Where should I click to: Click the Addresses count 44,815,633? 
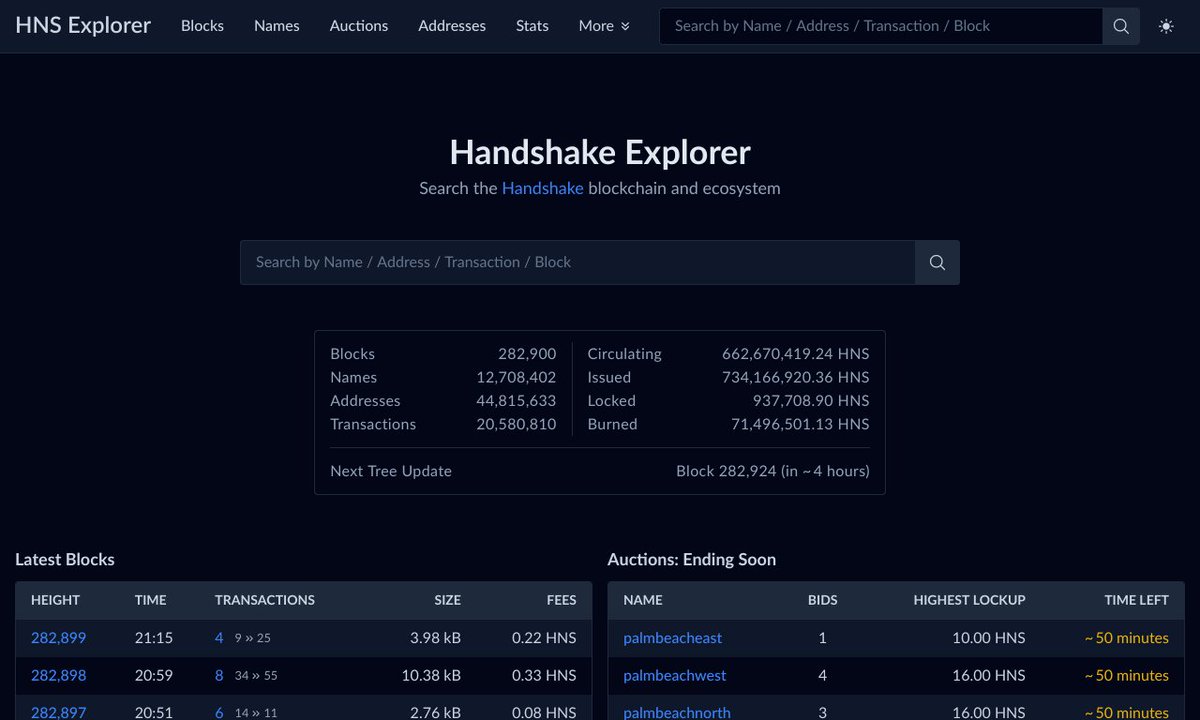click(x=516, y=400)
